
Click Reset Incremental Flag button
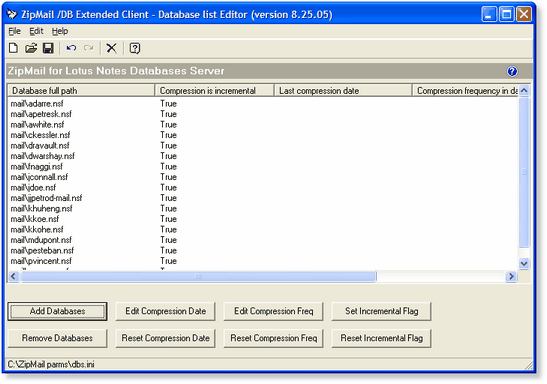(381, 338)
